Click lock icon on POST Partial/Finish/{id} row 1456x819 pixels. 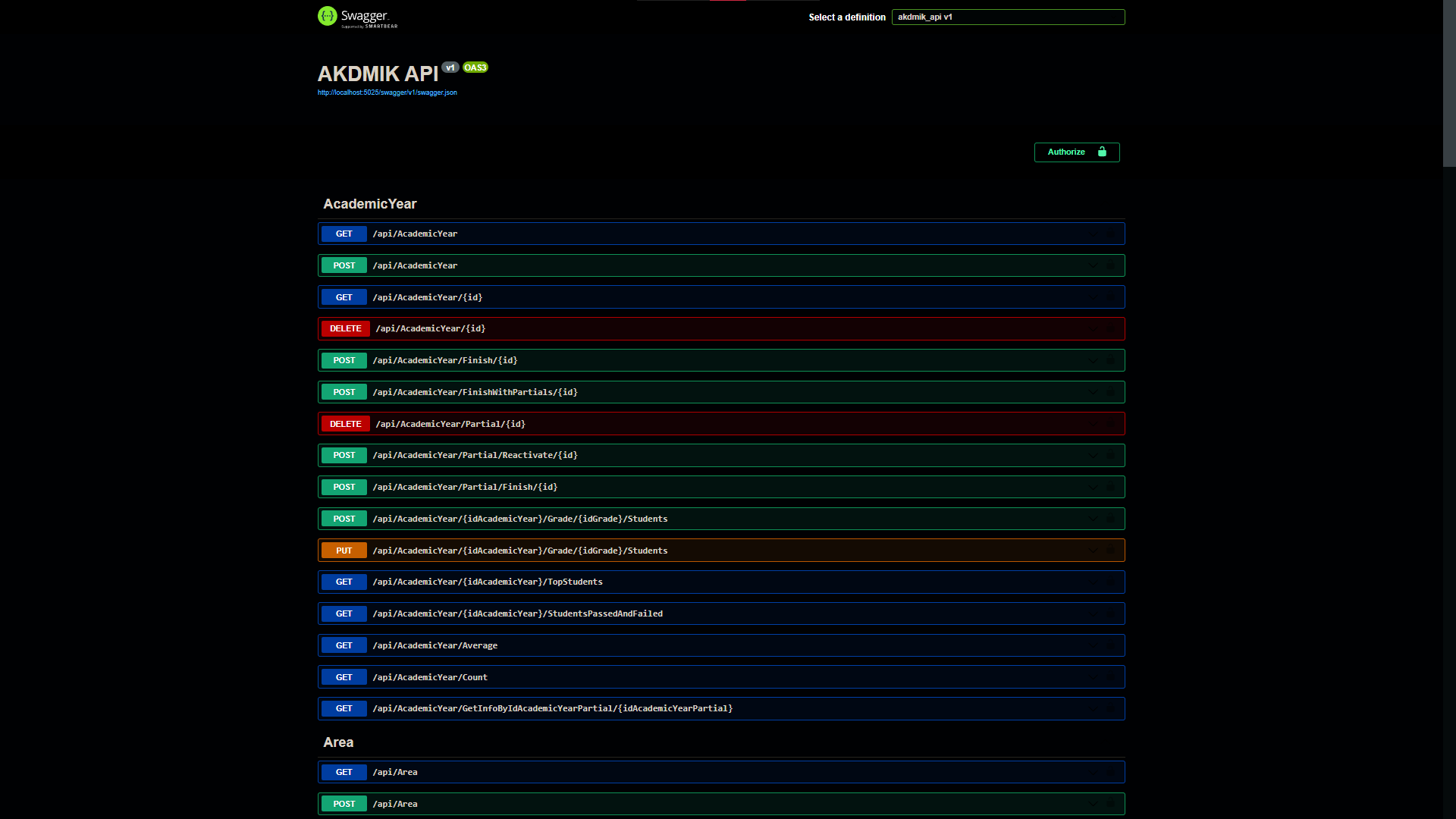[1111, 487]
